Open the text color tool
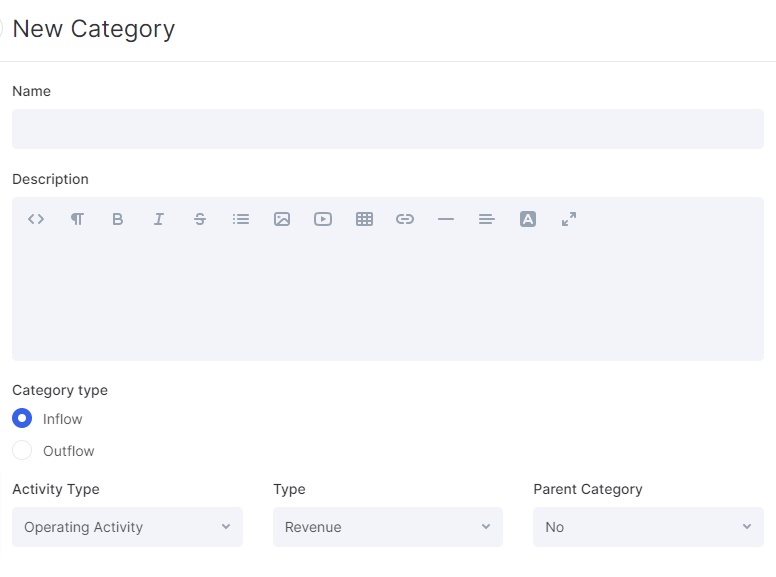776x577 pixels. pyautogui.click(x=528, y=219)
